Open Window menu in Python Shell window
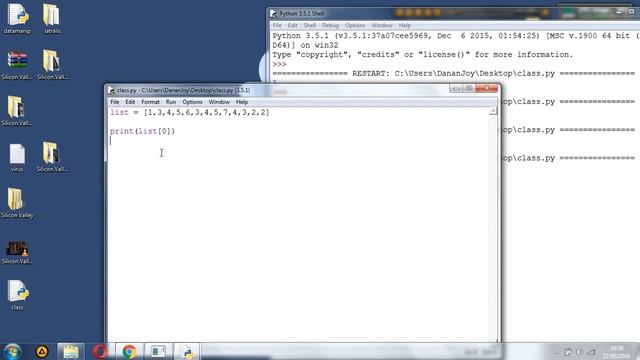The width and height of the screenshot is (640, 360). pyautogui.click(x=382, y=25)
